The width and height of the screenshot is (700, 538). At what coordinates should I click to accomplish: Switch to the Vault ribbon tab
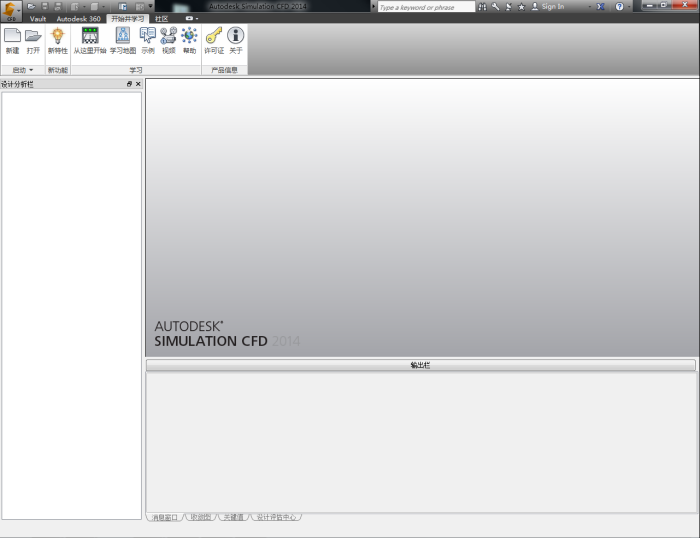[38, 19]
